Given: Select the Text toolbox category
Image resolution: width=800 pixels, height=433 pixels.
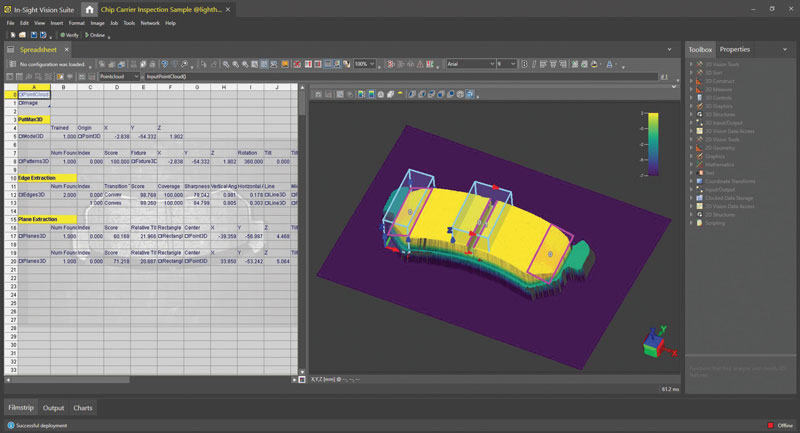Looking at the screenshot, I should click(x=710, y=173).
